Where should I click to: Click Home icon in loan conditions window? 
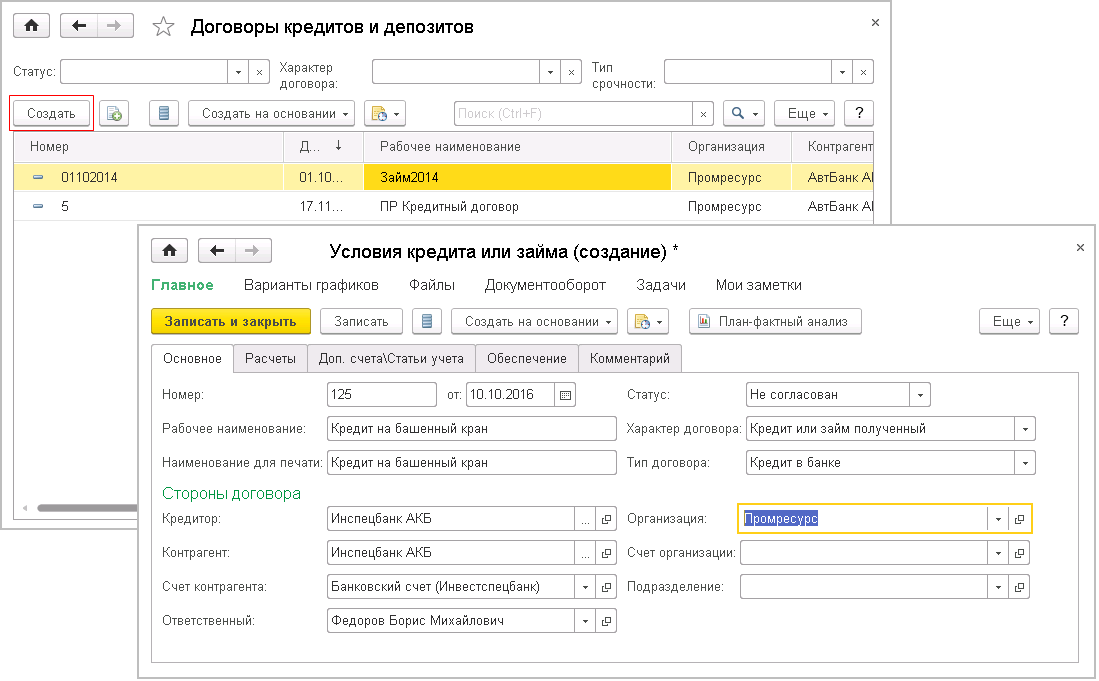click(170, 251)
